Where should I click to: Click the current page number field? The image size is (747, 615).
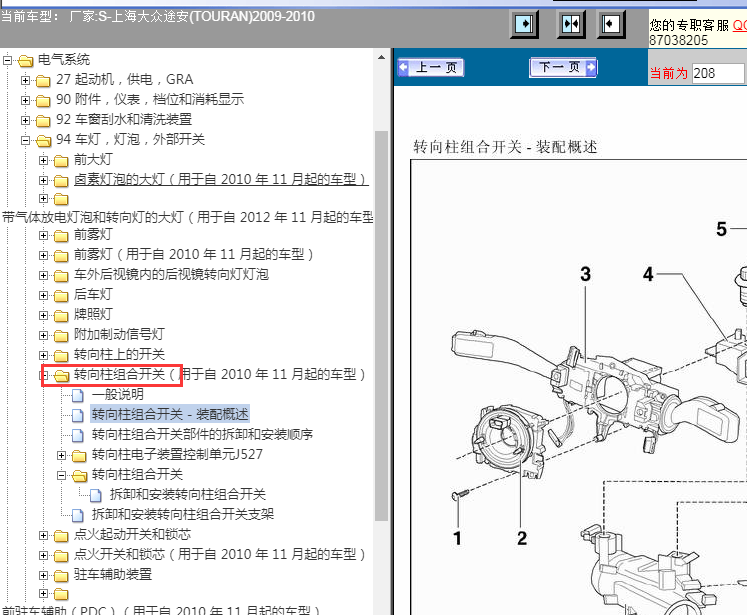tap(717, 74)
